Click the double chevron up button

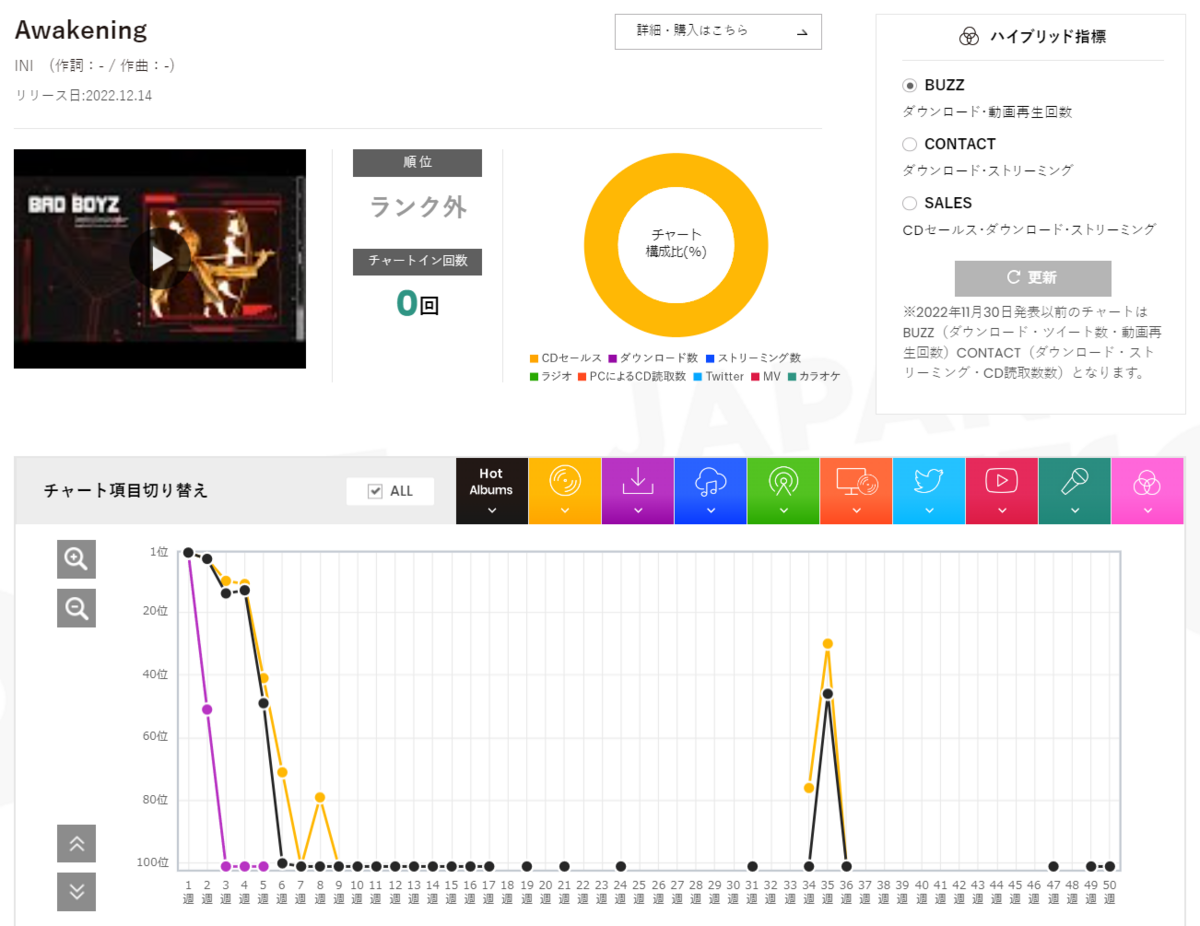click(x=76, y=844)
